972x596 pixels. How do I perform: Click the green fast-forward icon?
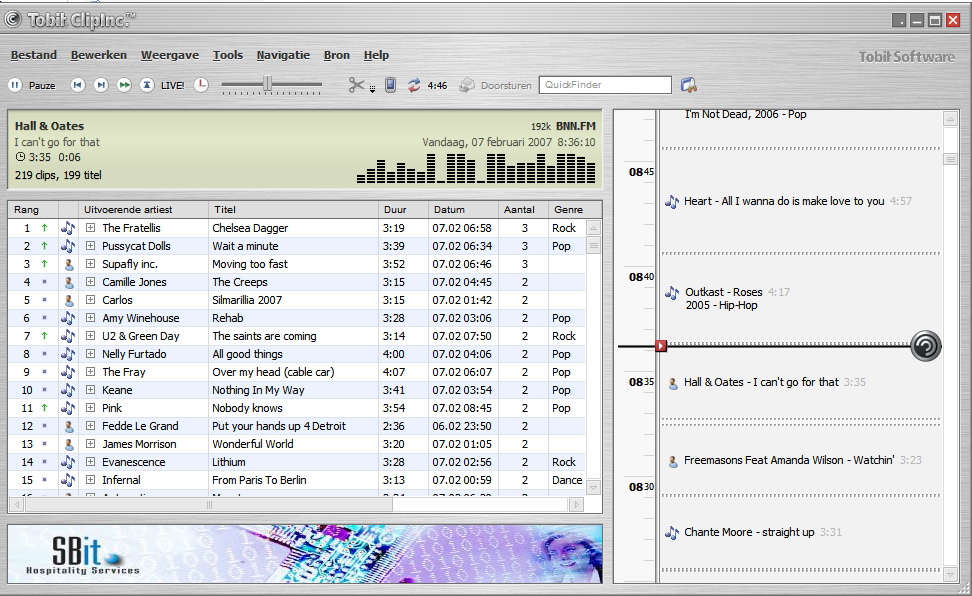124,85
